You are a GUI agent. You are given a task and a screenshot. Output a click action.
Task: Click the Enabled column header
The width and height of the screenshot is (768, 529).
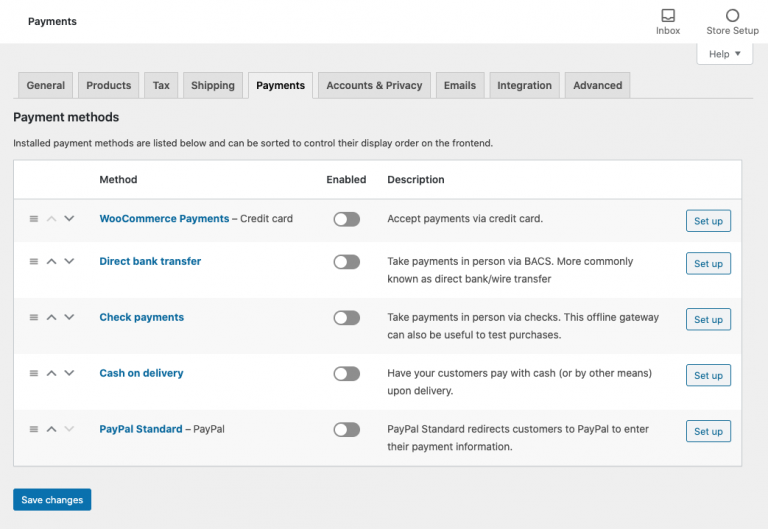pyautogui.click(x=346, y=179)
